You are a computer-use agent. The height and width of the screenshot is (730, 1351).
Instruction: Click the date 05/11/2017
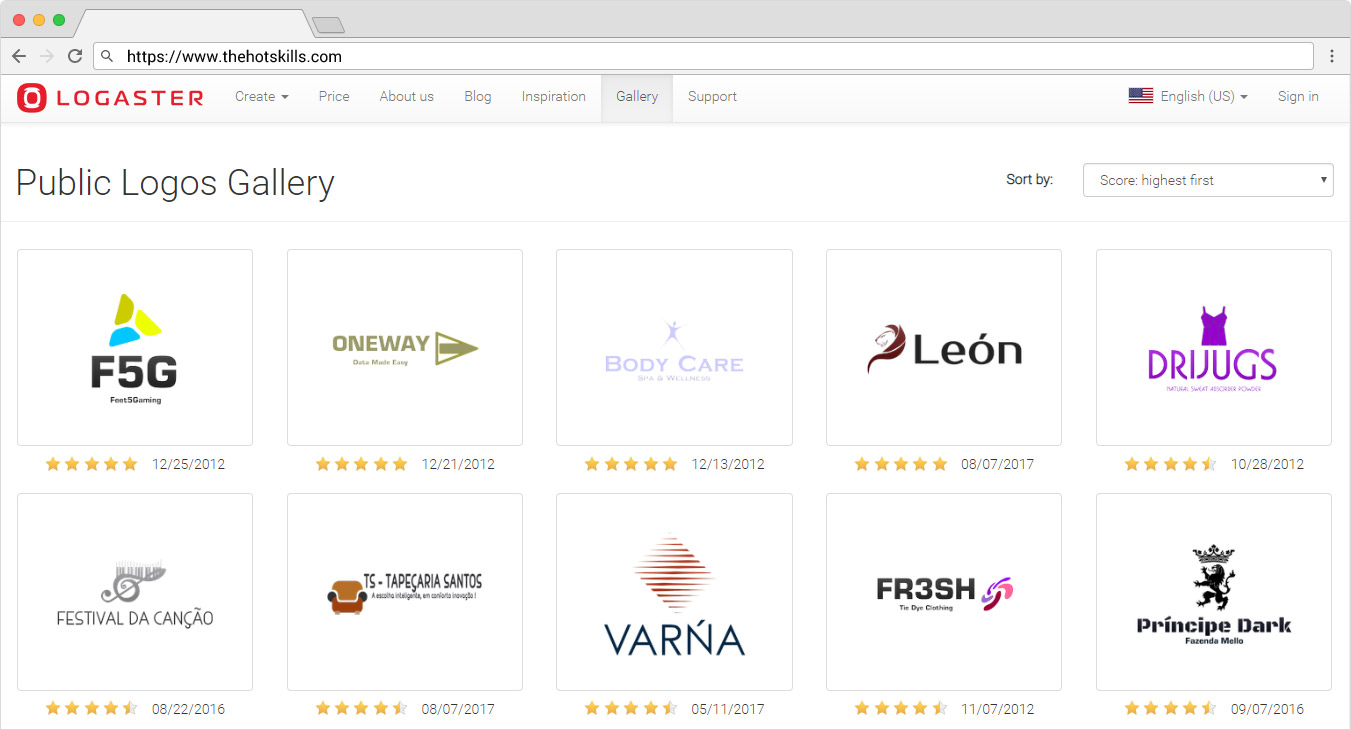click(x=728, y=709)
